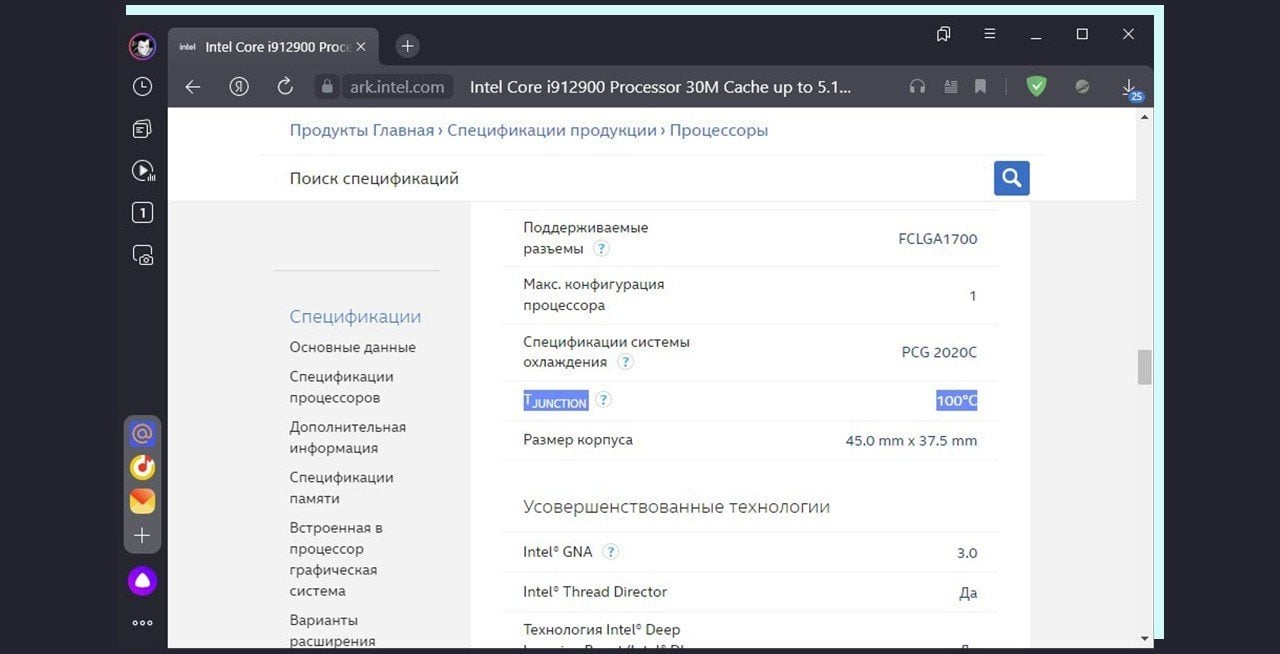This screenshot has height=654, width=1280.
Task: Open sidebar more options ellipsis
Action: 142,623
